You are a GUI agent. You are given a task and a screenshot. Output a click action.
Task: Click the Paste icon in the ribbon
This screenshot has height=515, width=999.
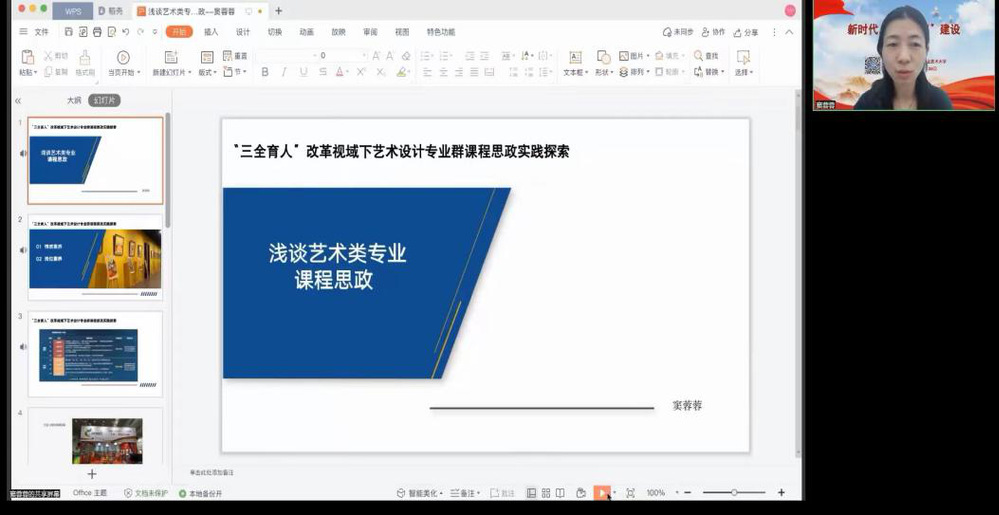27,58
